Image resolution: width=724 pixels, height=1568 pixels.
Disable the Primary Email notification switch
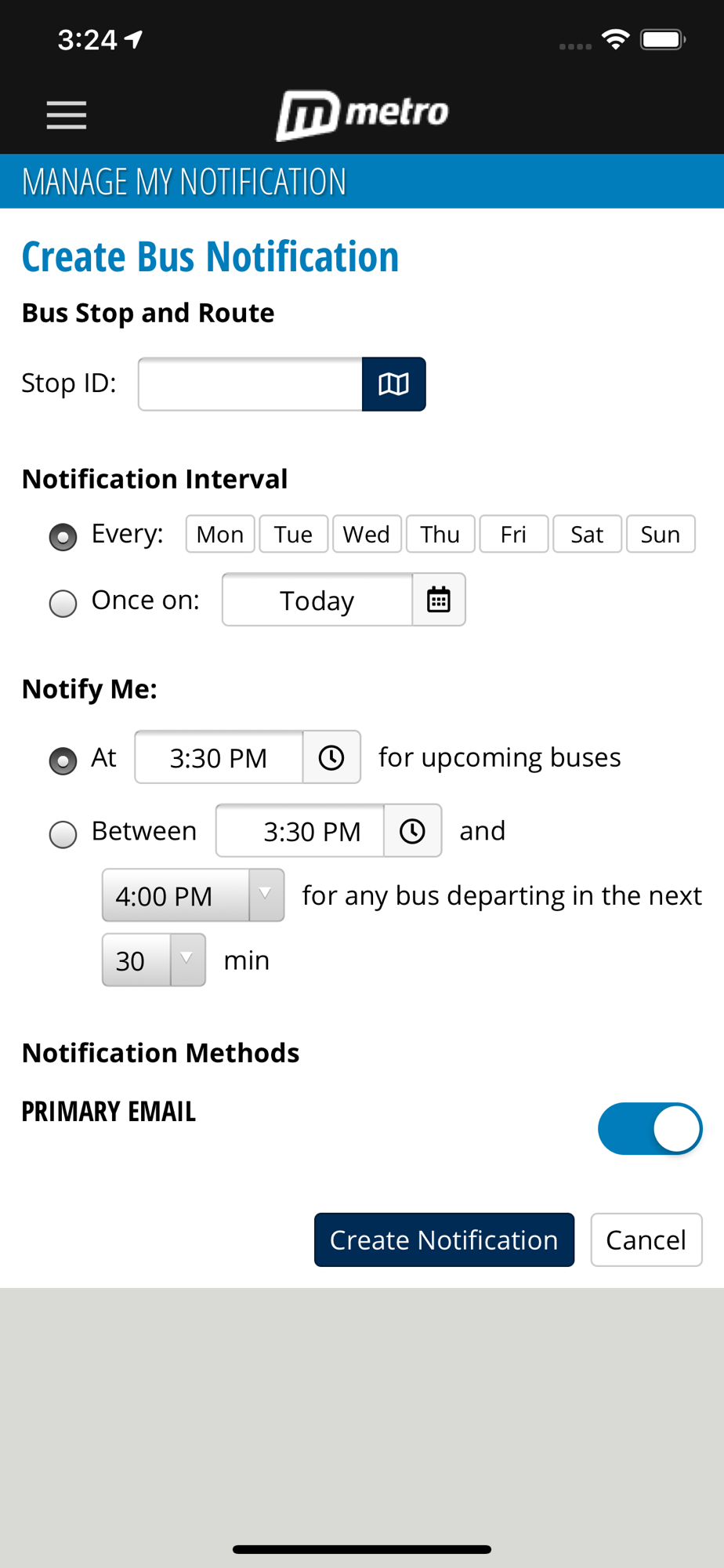tap(650, 1129)
